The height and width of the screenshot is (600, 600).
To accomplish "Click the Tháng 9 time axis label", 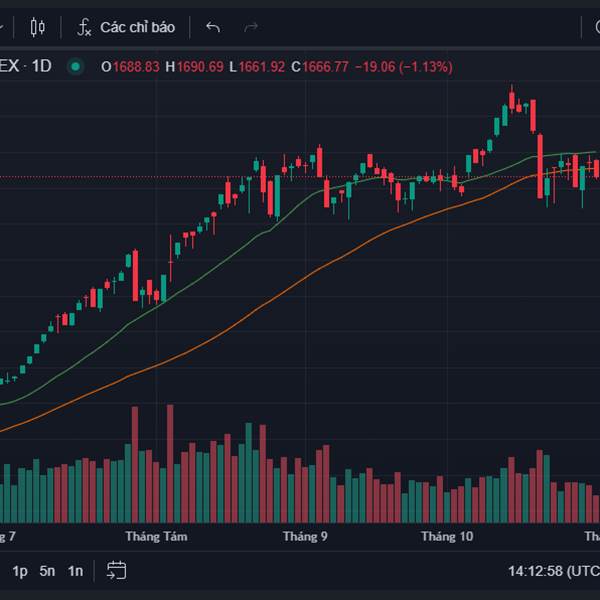I will (x=305, y=537).
